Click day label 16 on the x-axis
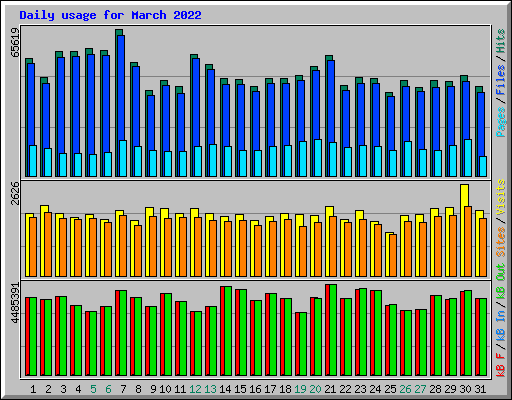This screenshot has width=512, height=400. point(255,389)
